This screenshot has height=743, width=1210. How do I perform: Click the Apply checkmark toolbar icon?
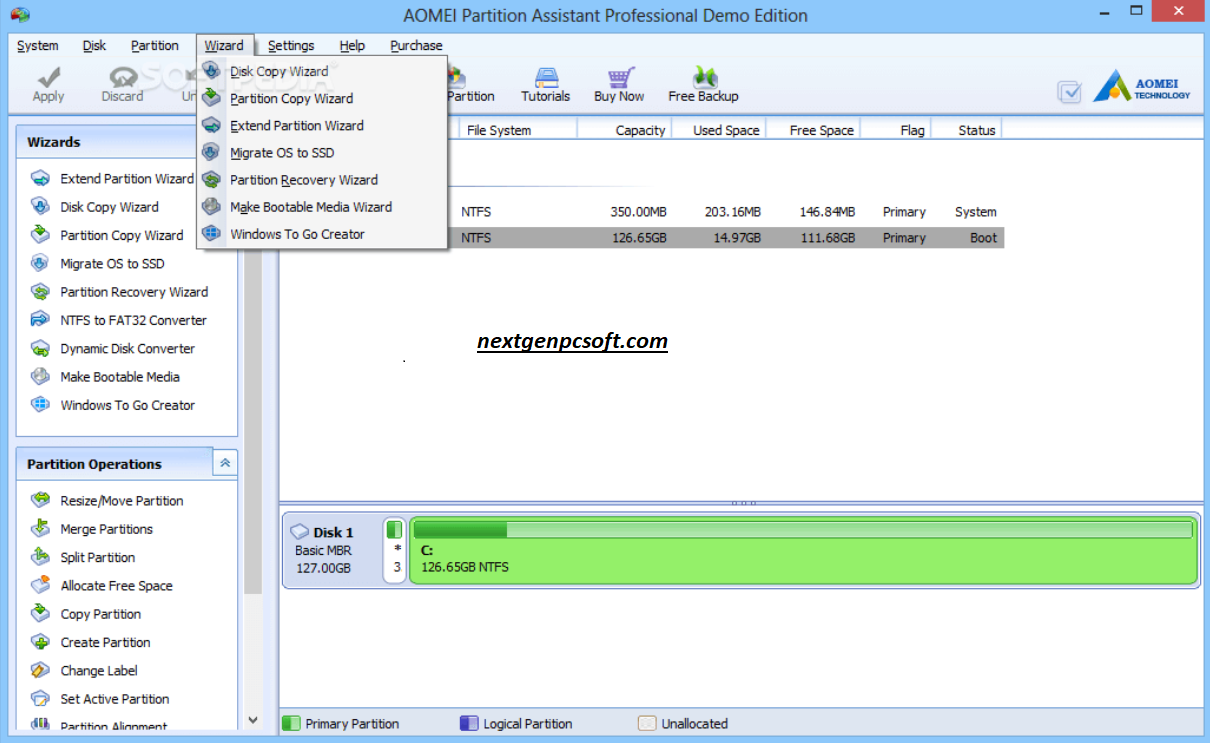coord(48,78)
